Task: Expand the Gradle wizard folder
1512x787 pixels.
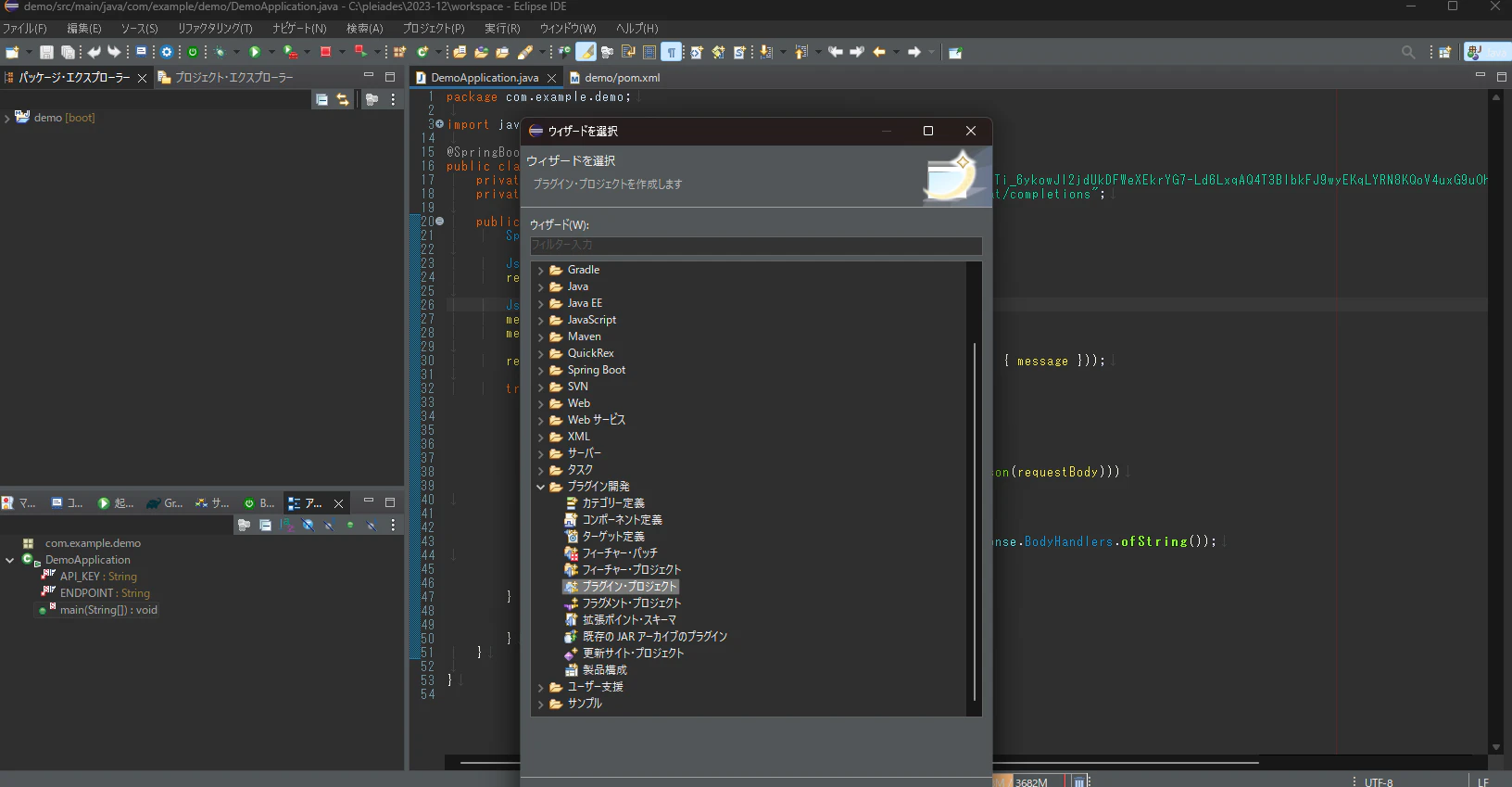Action: click(541, 271)
